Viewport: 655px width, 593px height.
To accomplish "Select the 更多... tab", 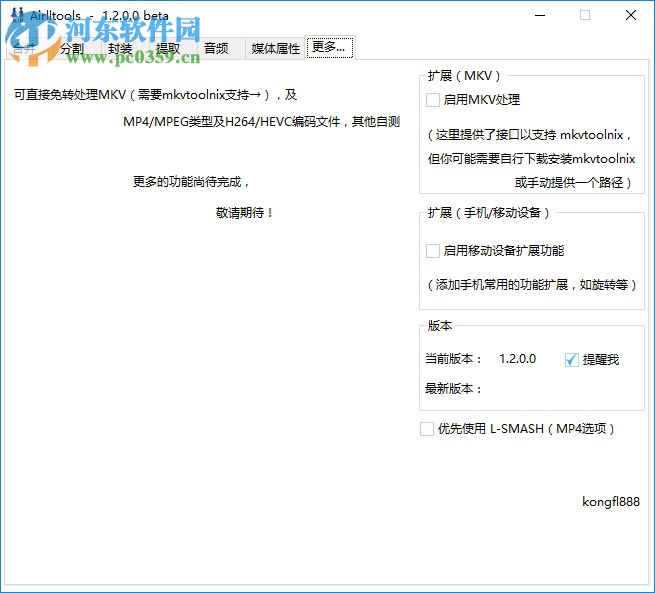I will (330, 47).
